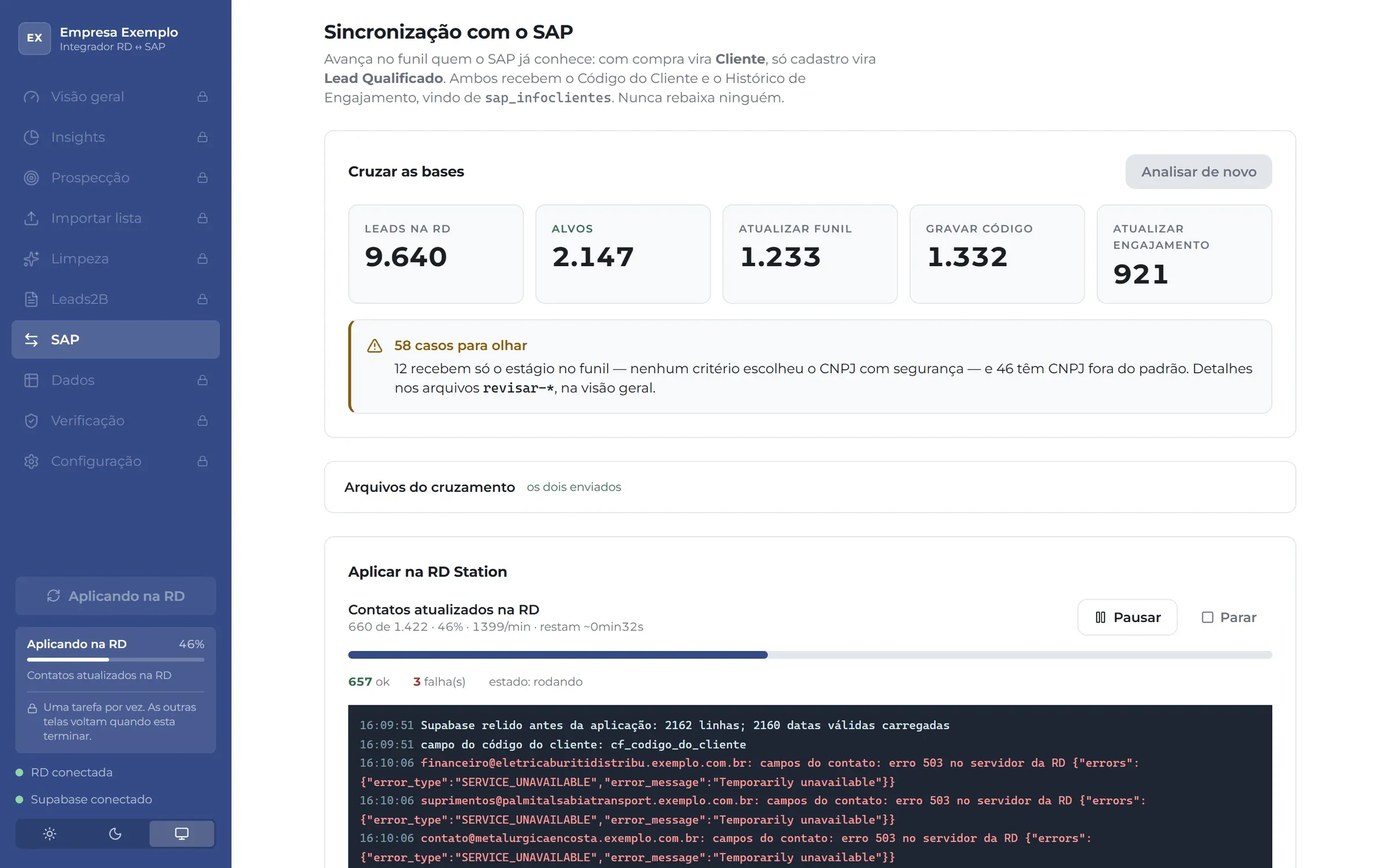Switch to light theme sun icon
Image resolution: width=1389 pixels, height=868 pixels.
[50, 834]
